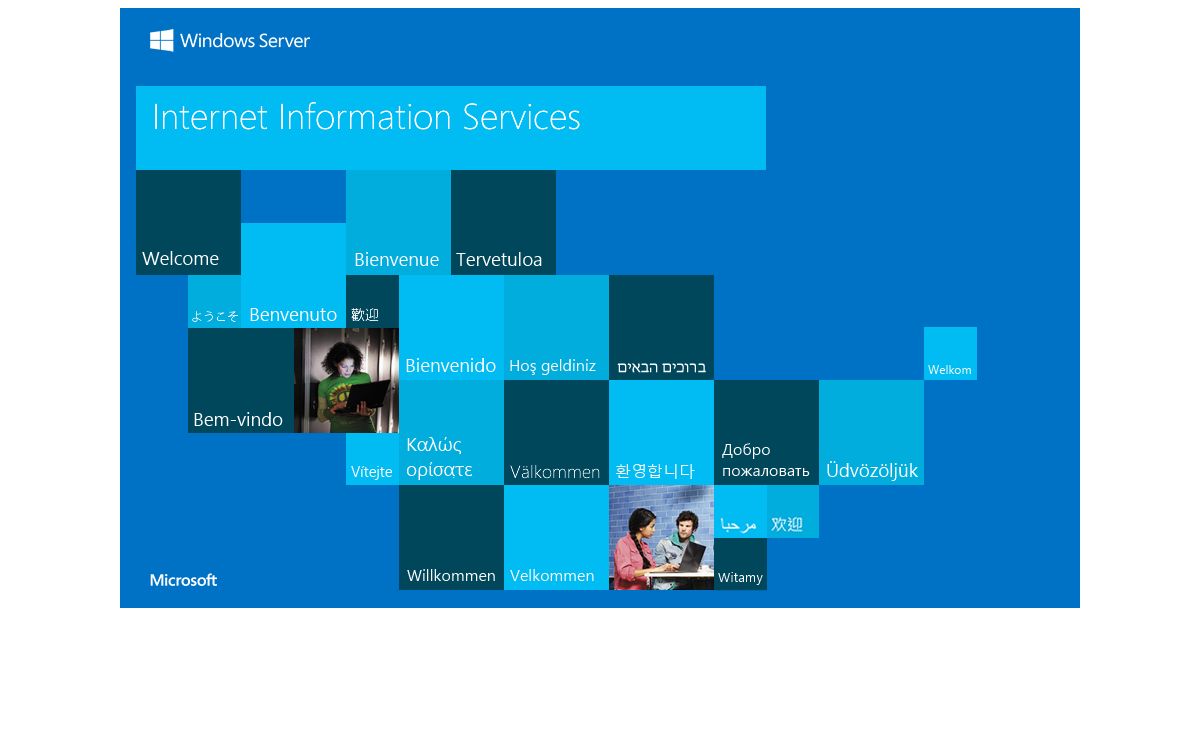
Task: Select the Benvenuto tile
Action: click(x=293, y=275)
